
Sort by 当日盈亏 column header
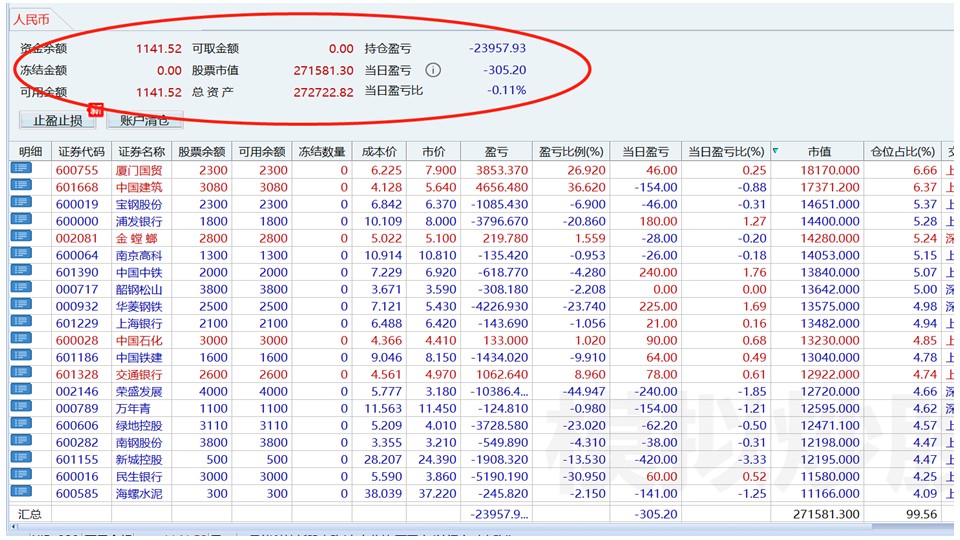(645, 152)
